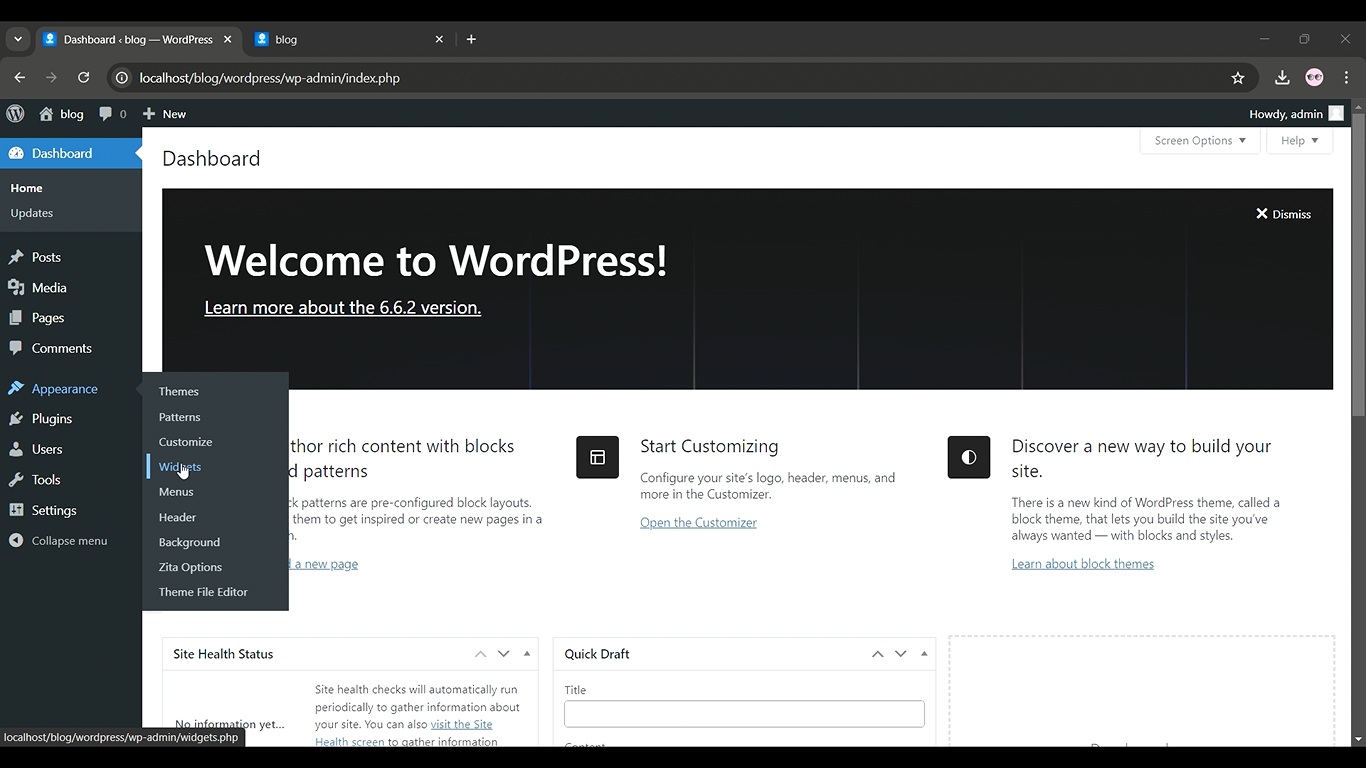Click the Tools wrench icon
This screenshot has height=768, width=1366.
(16, 480)
